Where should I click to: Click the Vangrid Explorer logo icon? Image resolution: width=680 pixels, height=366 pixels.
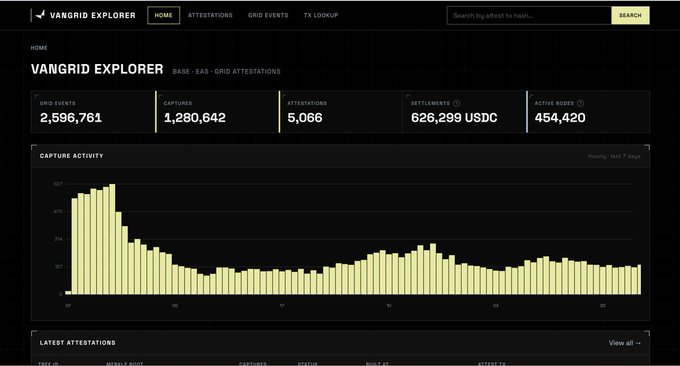click(x=40, y=15)
